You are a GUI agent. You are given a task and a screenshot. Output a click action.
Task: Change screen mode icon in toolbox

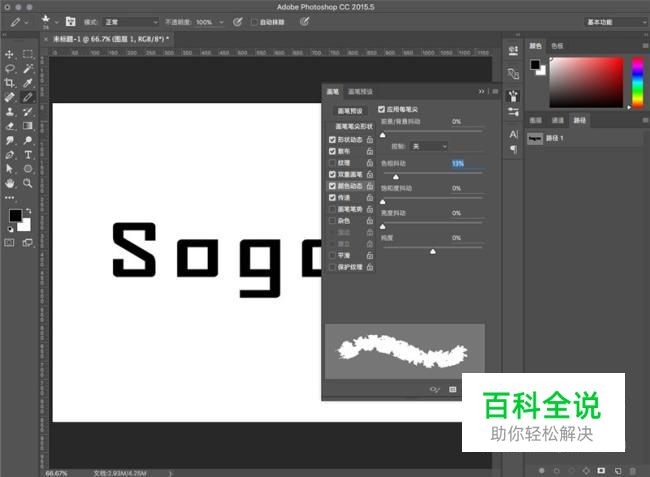coord(28,243)
